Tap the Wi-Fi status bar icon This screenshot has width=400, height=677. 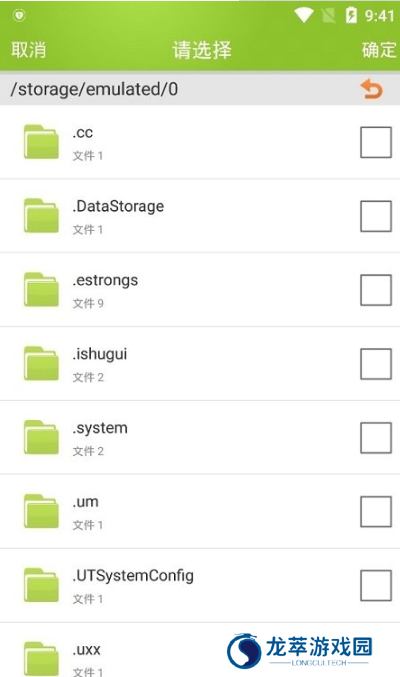(x=304, y=16)
